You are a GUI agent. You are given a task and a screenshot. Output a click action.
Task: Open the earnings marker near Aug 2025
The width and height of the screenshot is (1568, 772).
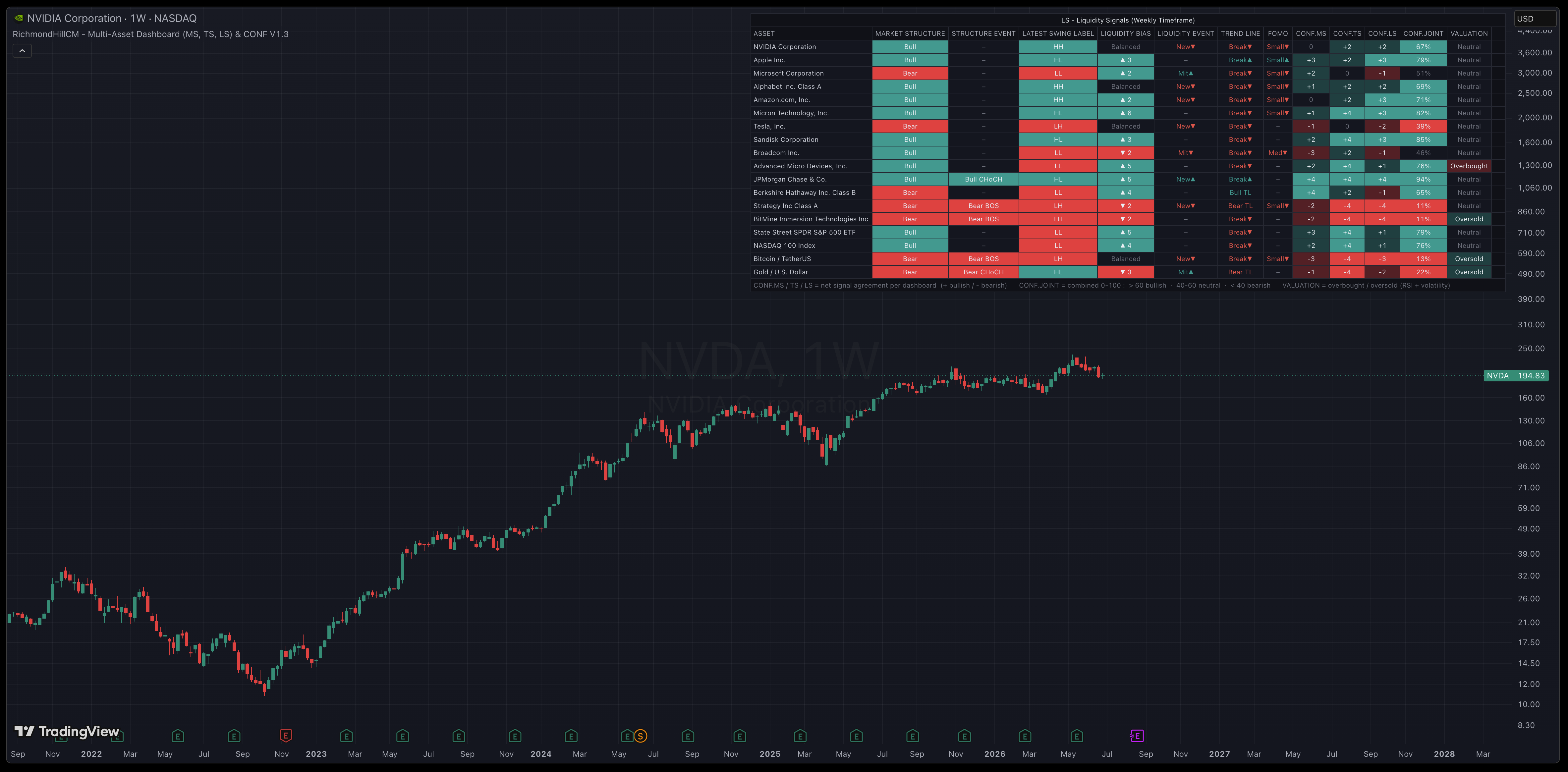(913, 736)
